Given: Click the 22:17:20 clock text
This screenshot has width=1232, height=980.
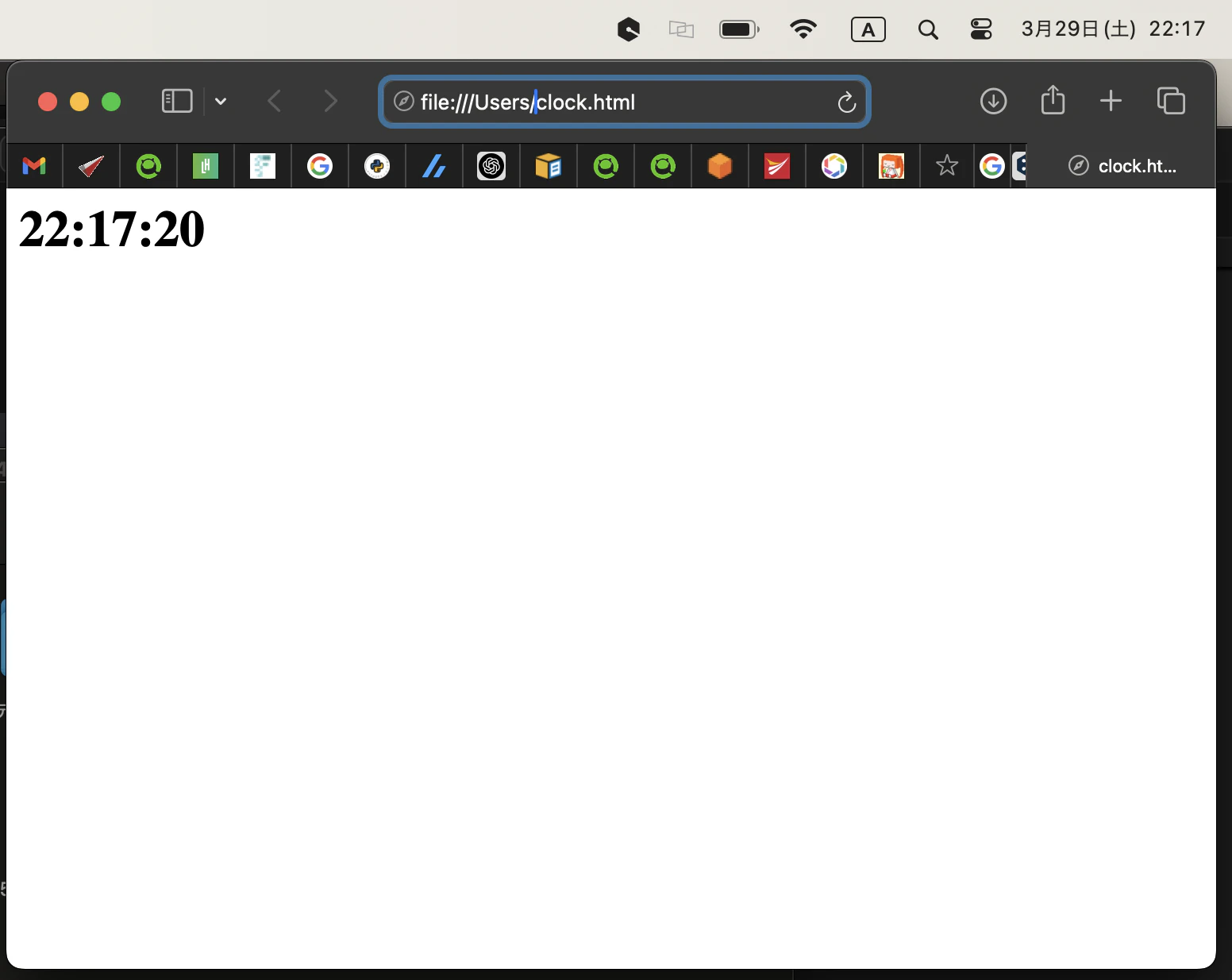Looking at the screenshot, I should point(112,230).
